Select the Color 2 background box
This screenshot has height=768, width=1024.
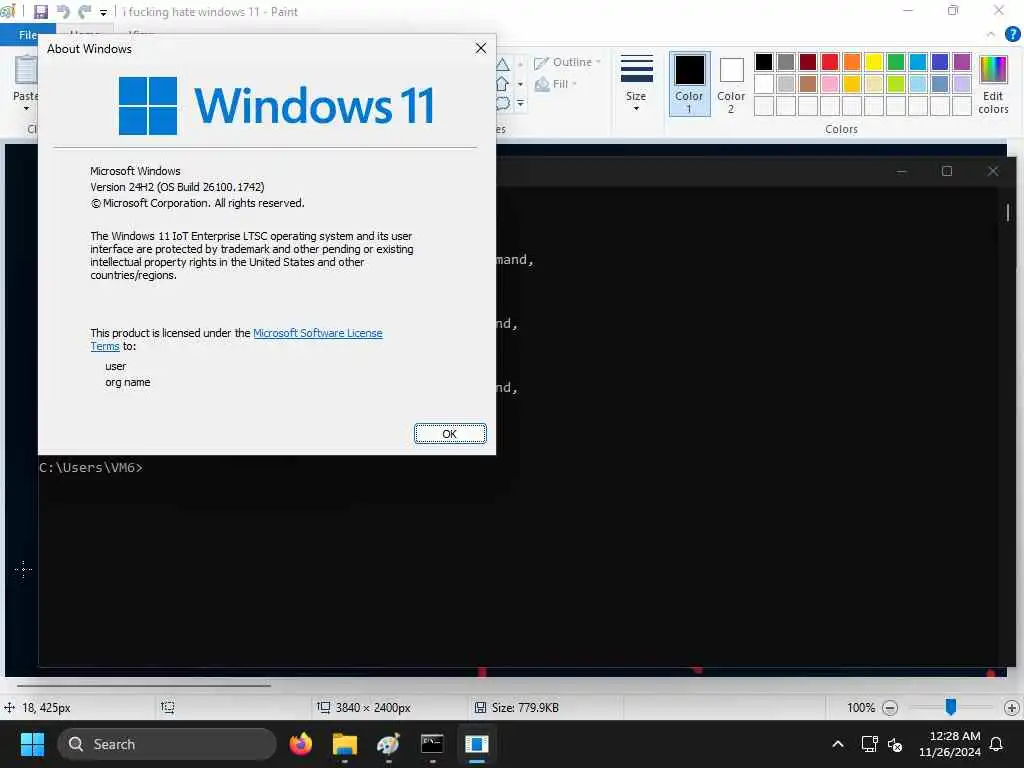(x=731, y=84)
